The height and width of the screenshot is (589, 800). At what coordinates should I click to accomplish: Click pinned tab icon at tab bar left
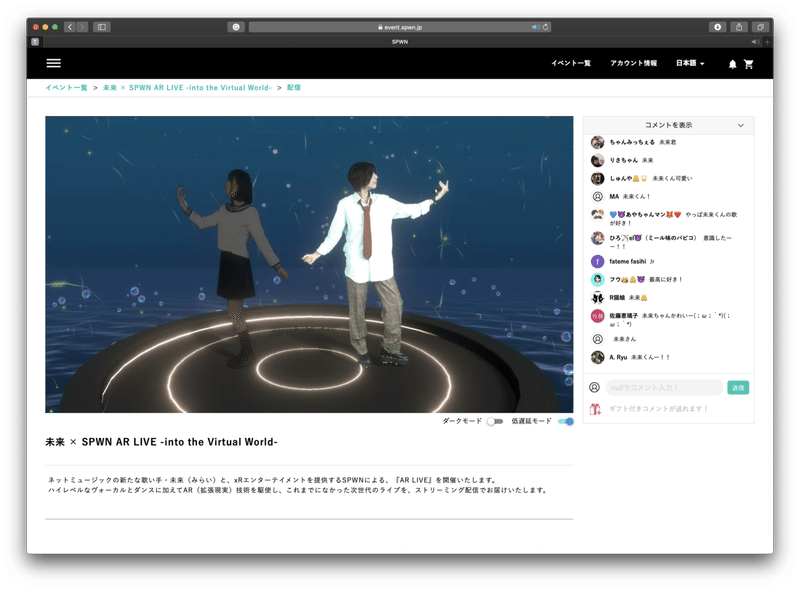pos(35,42)
